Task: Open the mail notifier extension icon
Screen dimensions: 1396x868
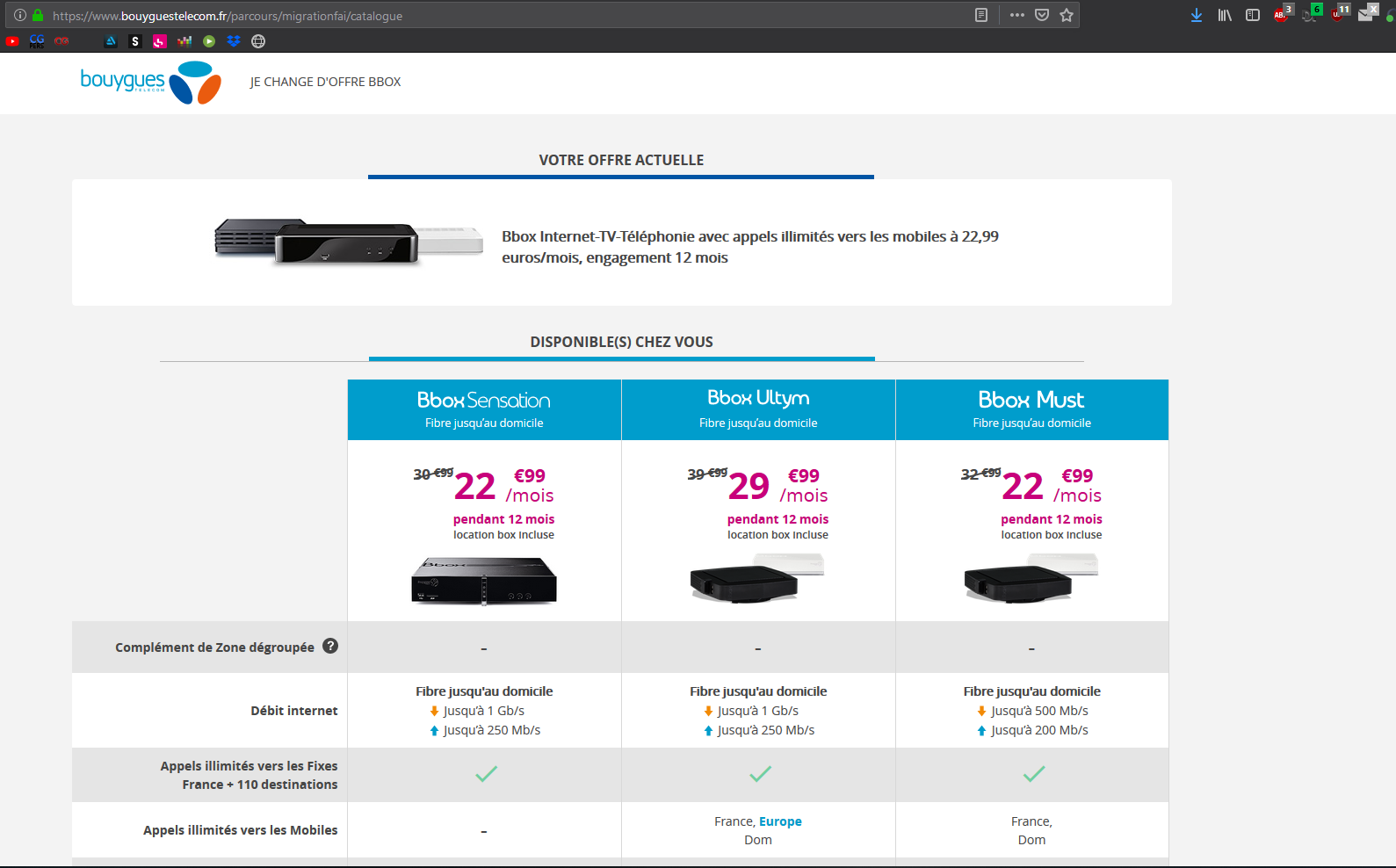Action: point(1368,13)
